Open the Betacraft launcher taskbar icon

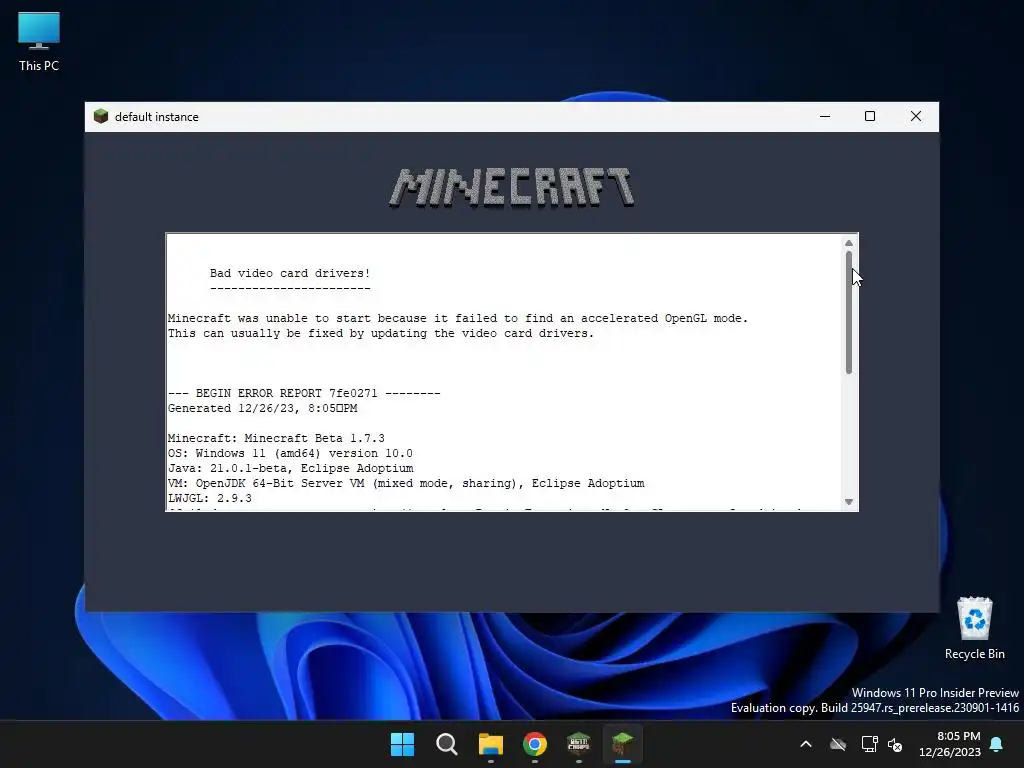(579, 744)
